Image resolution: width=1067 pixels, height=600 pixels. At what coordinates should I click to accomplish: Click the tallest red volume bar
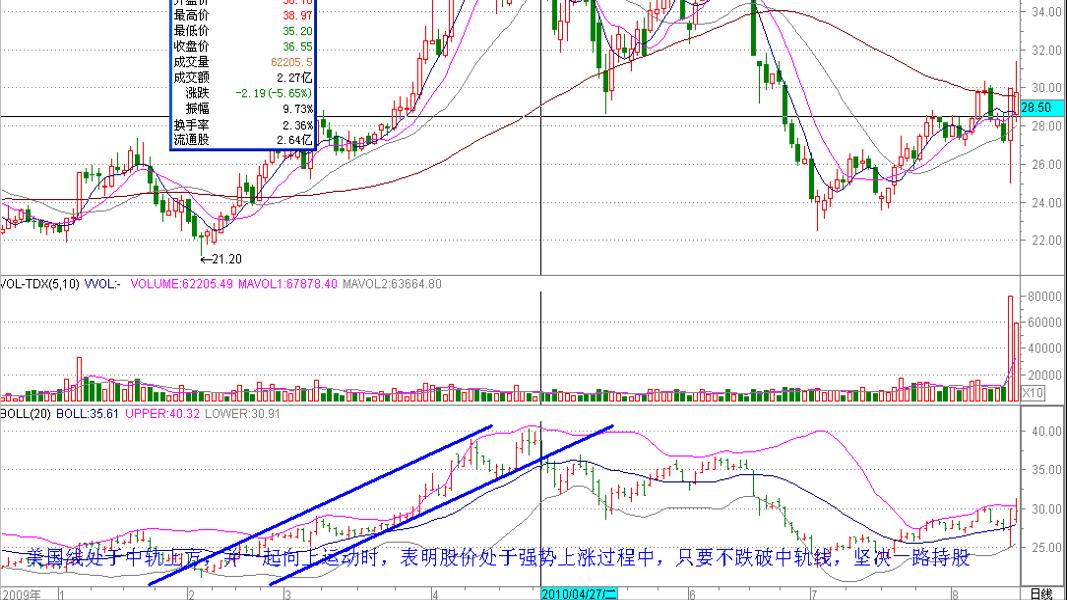[x=1011, y=348]
